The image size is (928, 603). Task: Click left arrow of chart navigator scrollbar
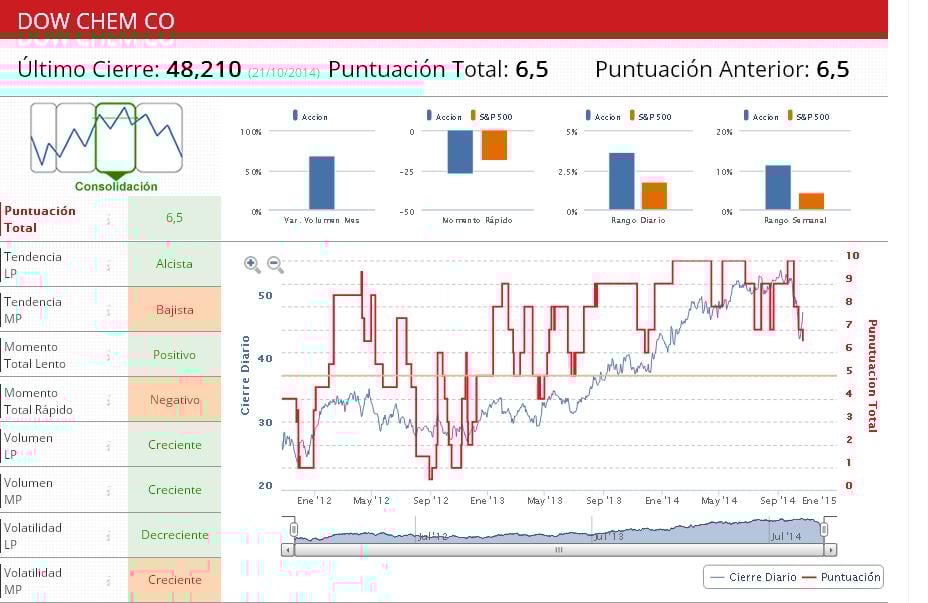288,550
